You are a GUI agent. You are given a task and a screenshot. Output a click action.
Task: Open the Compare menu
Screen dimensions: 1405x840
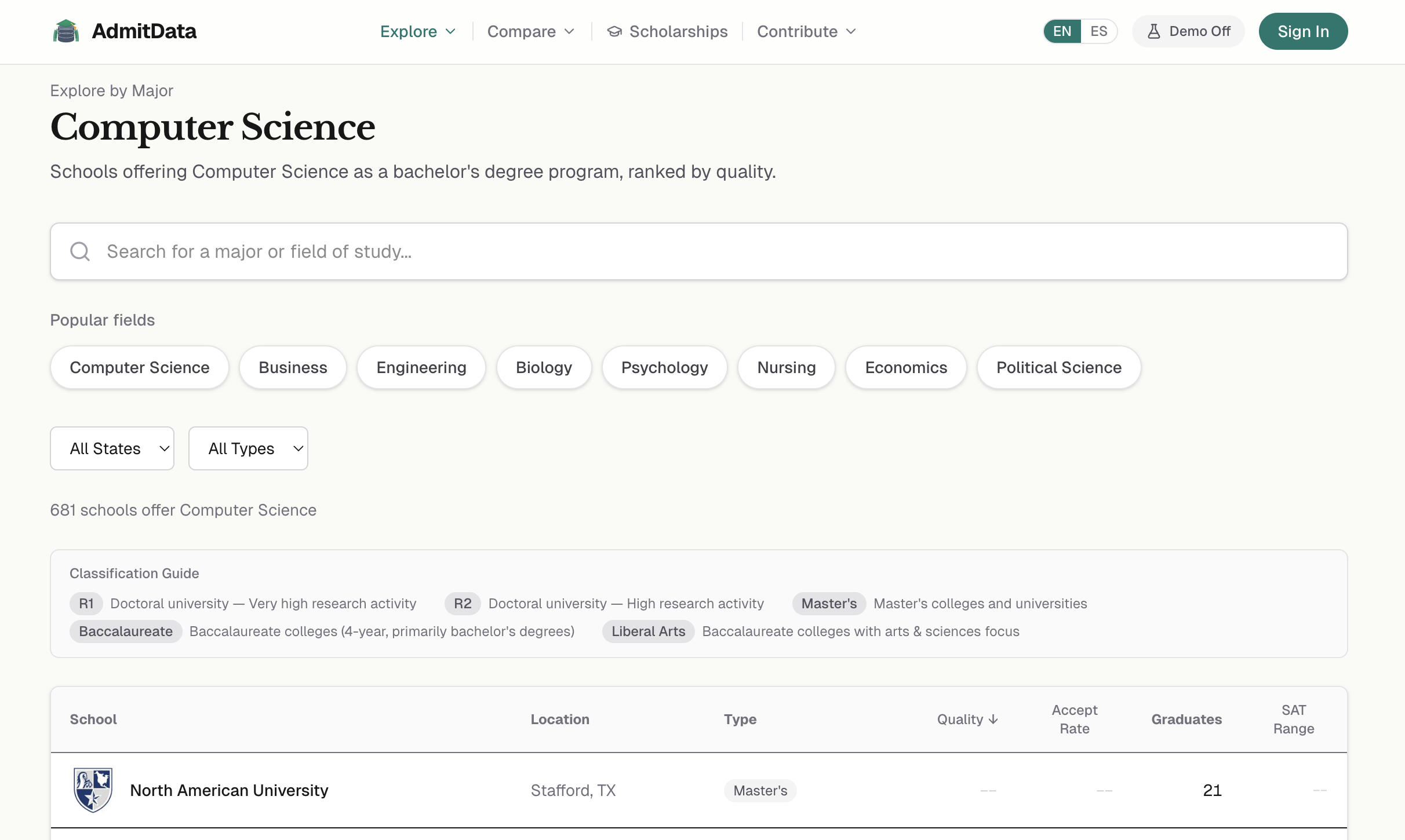coord(530,31)
